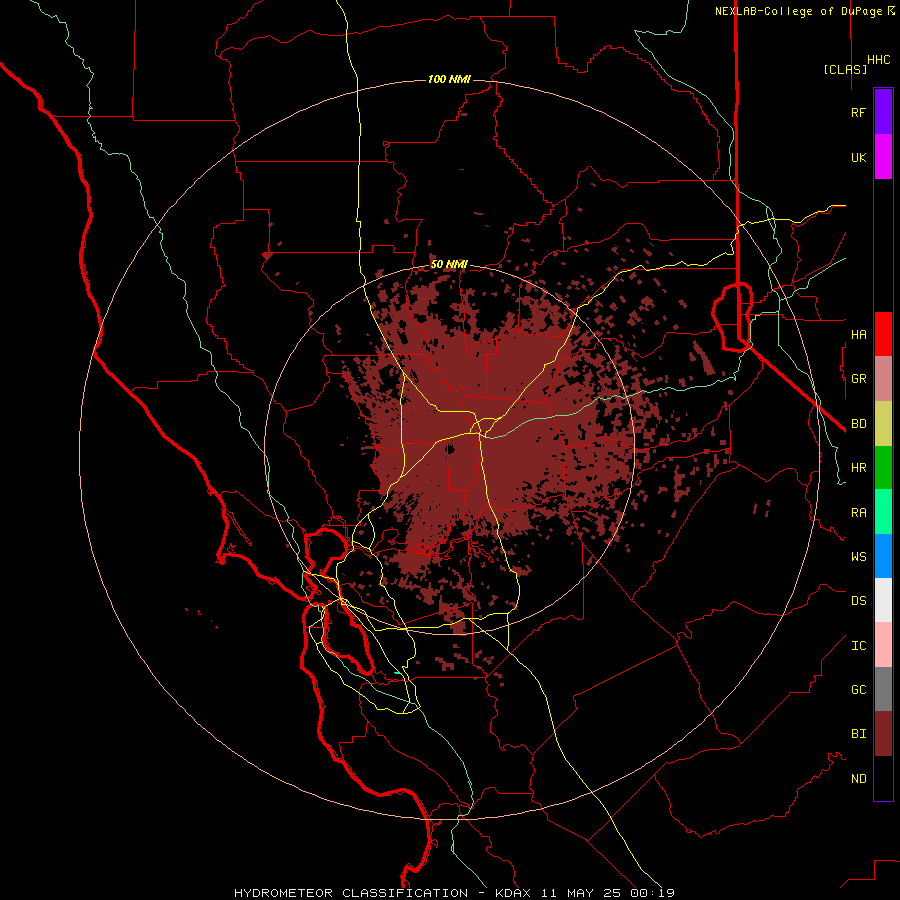Click the 'HR' legend label
The height and width of the screenshot is (900, 900).
[858, 468]
